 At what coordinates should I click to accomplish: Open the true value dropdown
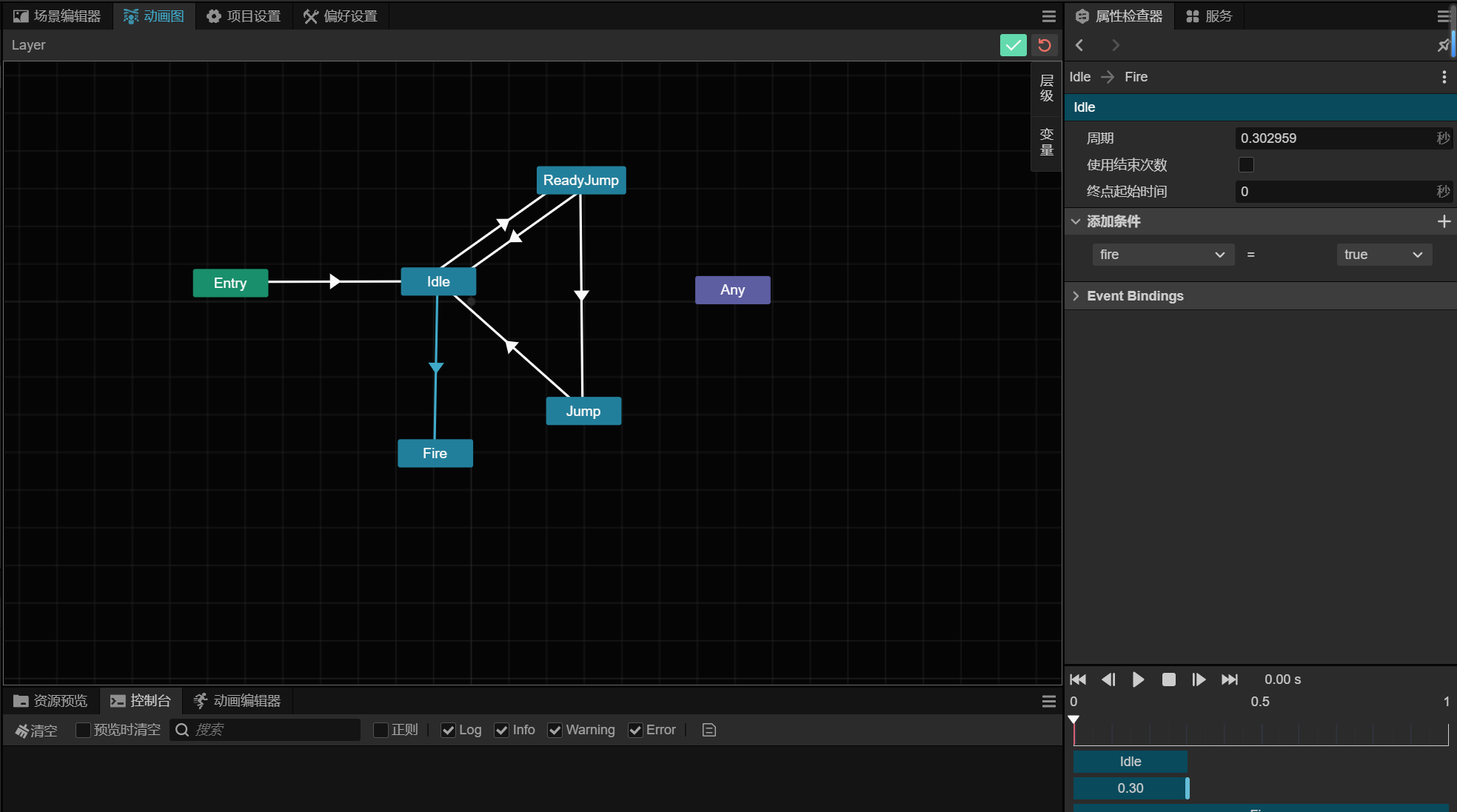(x=1384, y=255)
